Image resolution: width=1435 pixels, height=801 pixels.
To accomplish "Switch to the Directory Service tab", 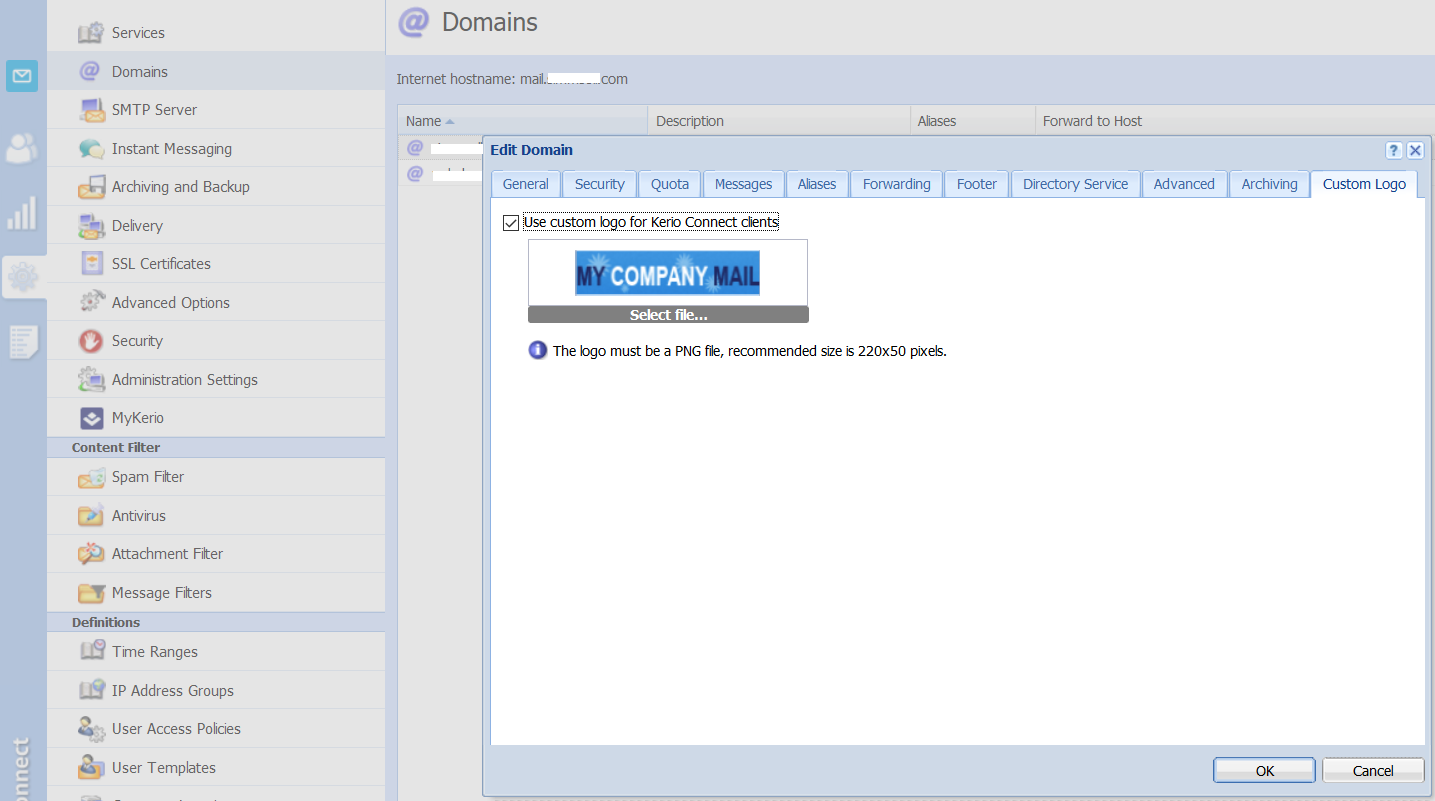I will pyautogui.click(x=1076, y=184).
